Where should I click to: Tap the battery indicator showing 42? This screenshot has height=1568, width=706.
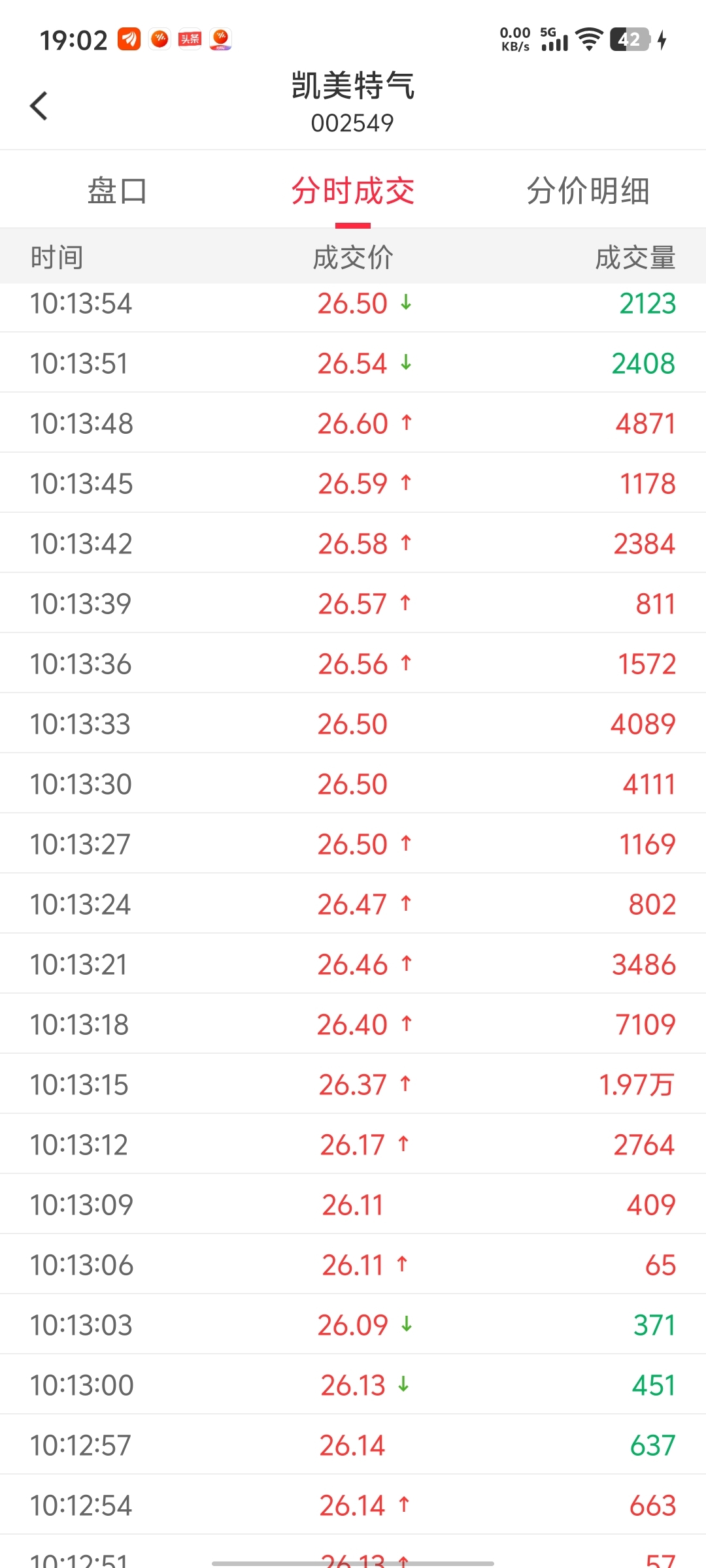[630, 40]
